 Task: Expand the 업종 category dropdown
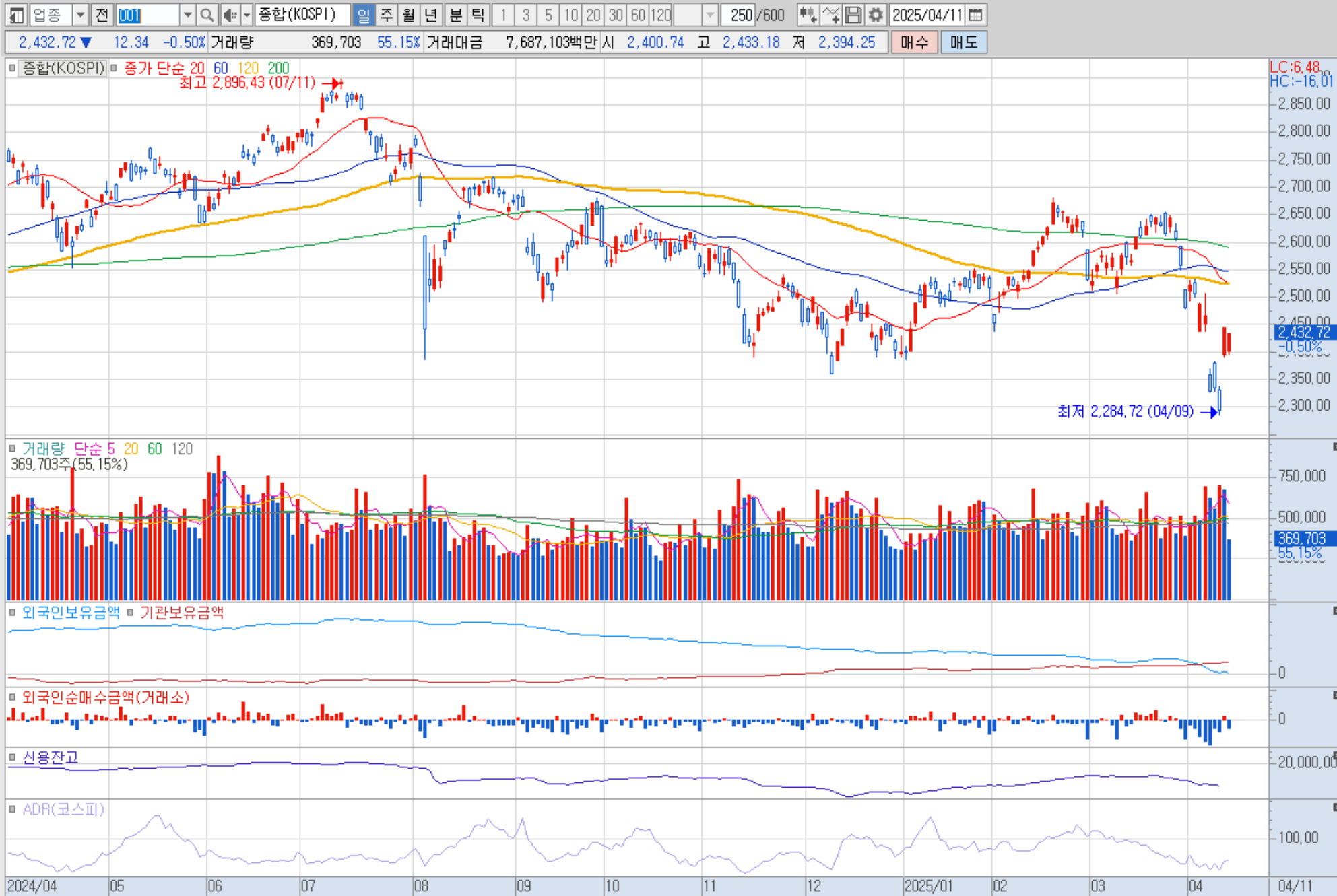tap(80, 15)
